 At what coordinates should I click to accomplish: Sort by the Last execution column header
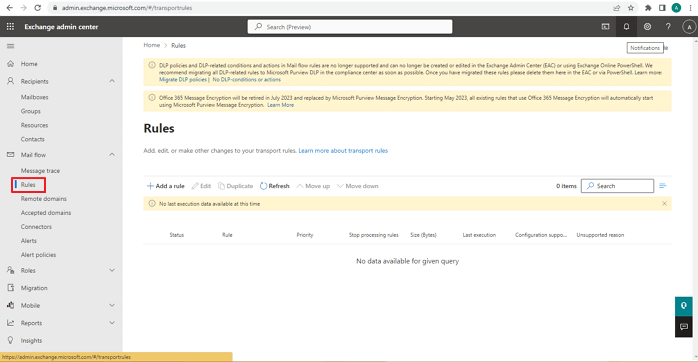pos(479,235)
